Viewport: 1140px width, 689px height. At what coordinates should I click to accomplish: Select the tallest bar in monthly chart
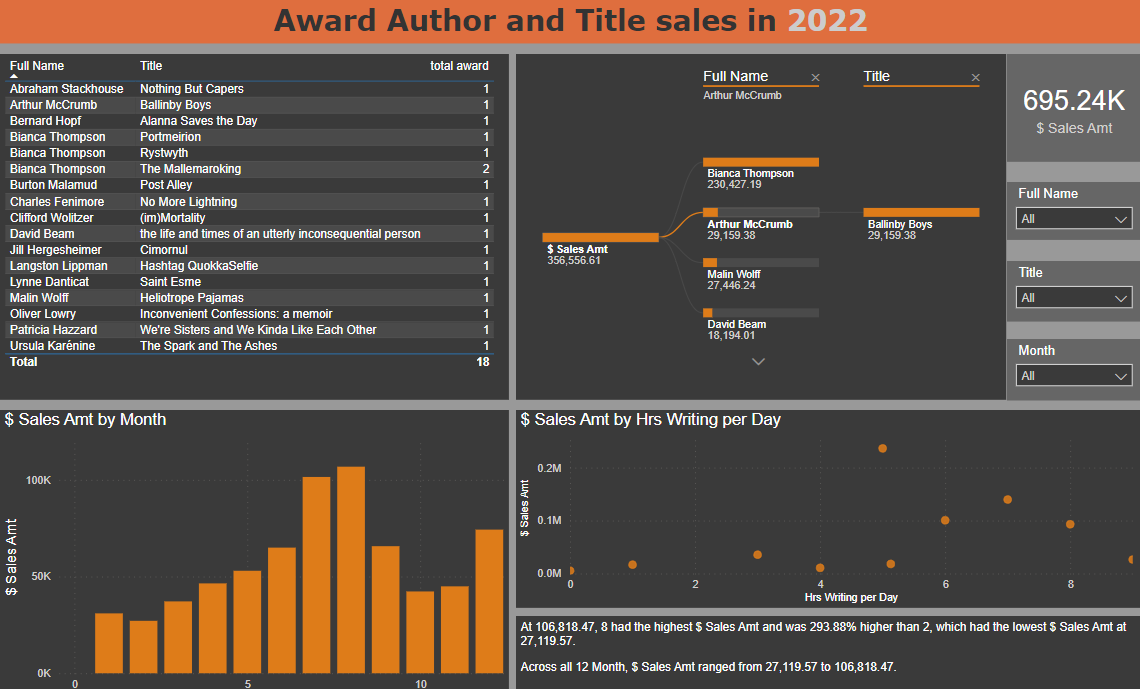[351, 570]
